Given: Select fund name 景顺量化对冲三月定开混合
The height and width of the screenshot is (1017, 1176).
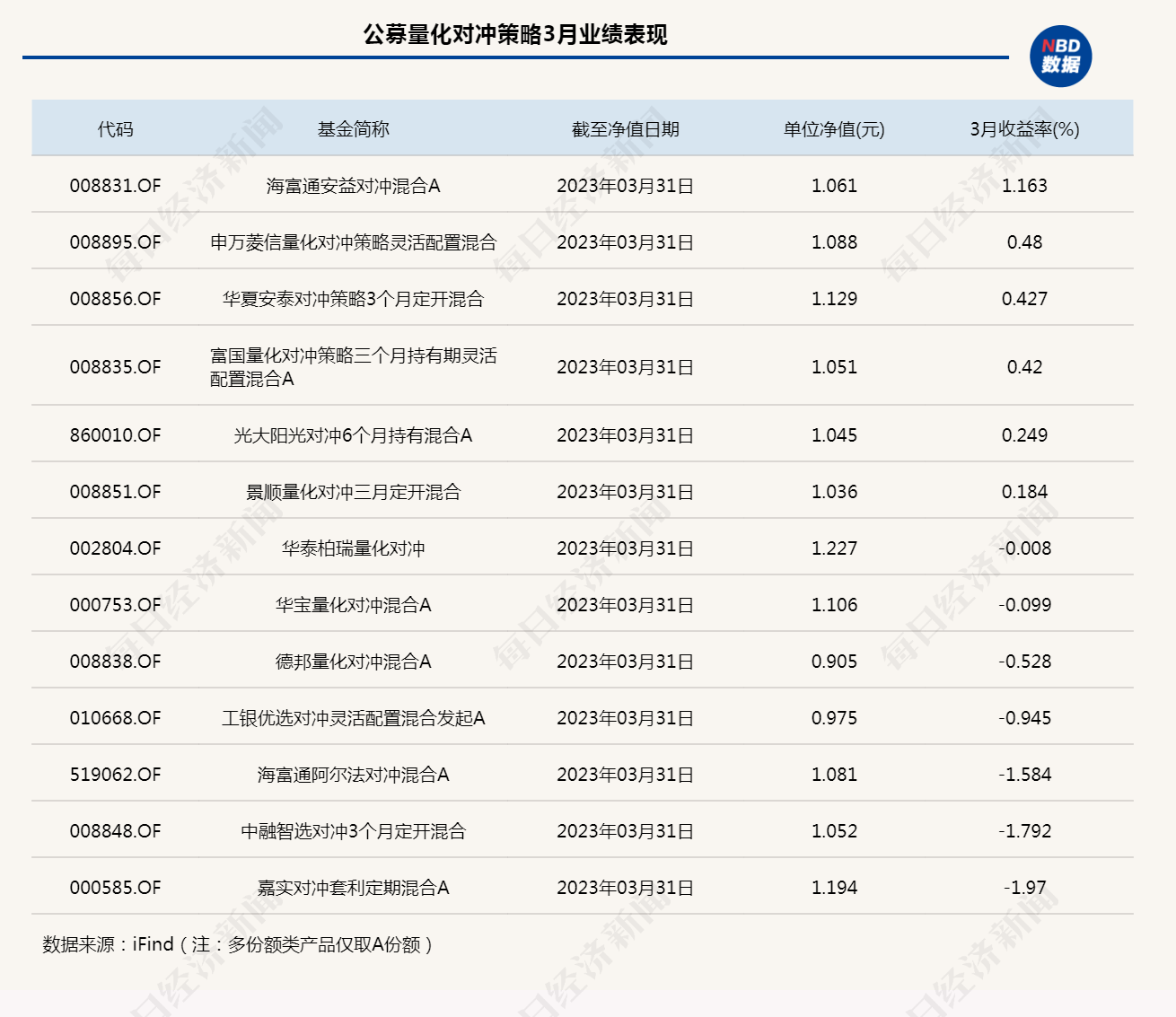Looking at the screenshot, I should pos(354,492).
